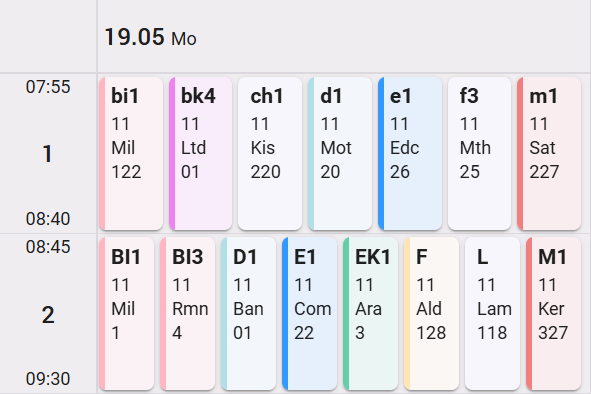This screenshot has height=394, width=591.
Task: Click the 09:30 end time label
Action: pos(48,379)
